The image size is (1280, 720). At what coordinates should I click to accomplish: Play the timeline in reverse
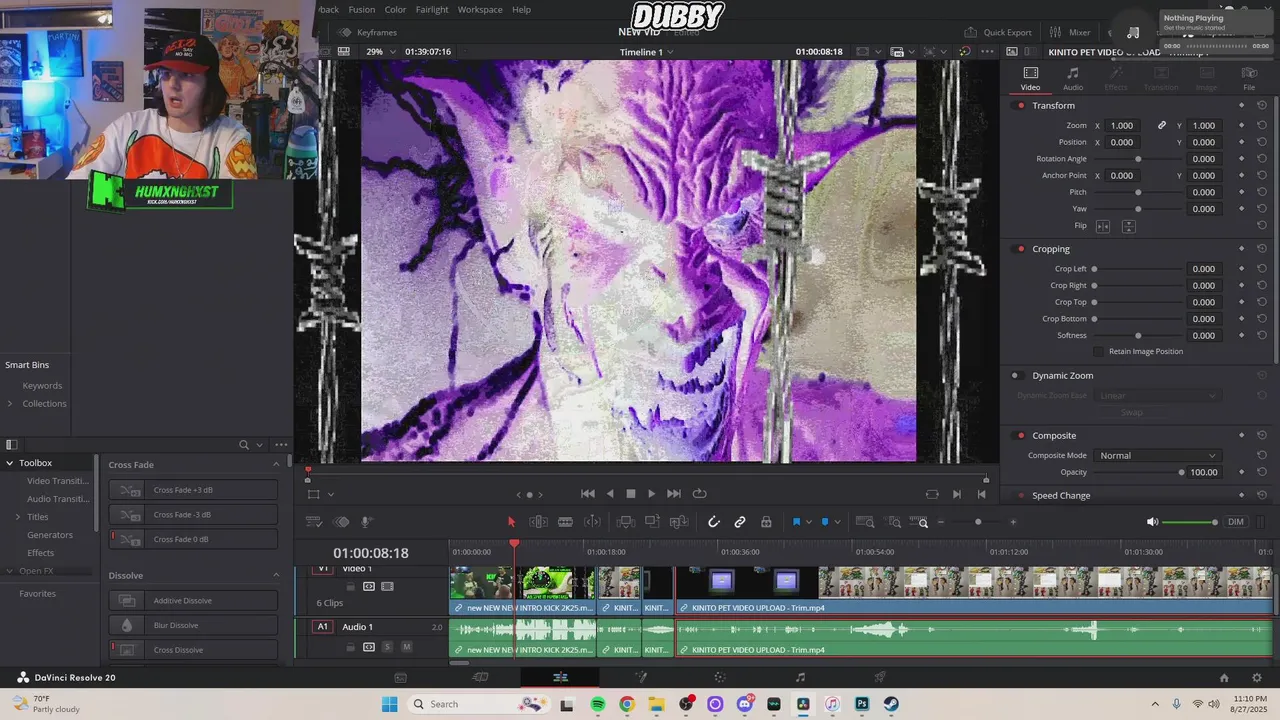610,493
